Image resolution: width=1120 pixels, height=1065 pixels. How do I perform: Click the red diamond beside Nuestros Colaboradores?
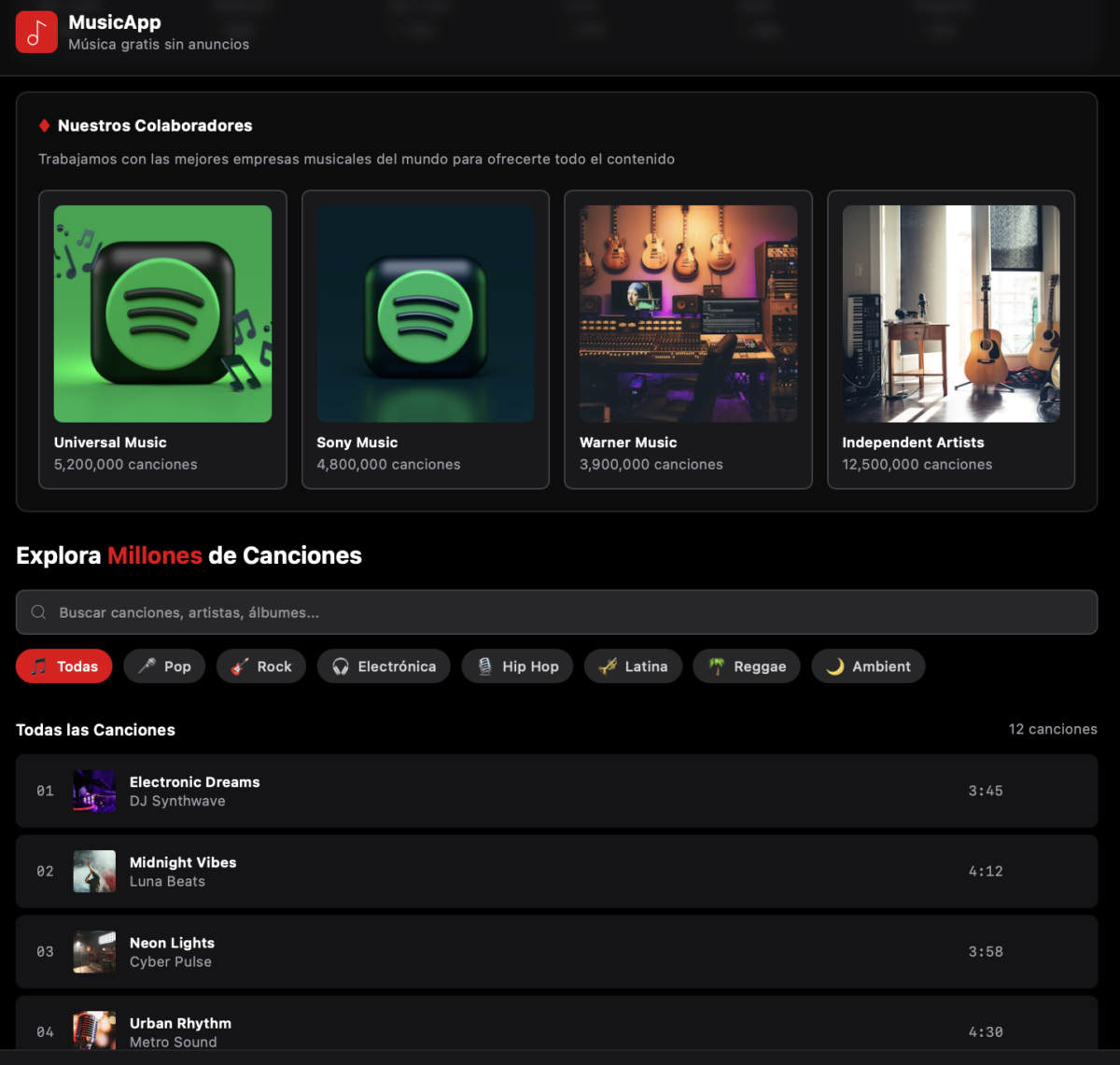(44, 125)
